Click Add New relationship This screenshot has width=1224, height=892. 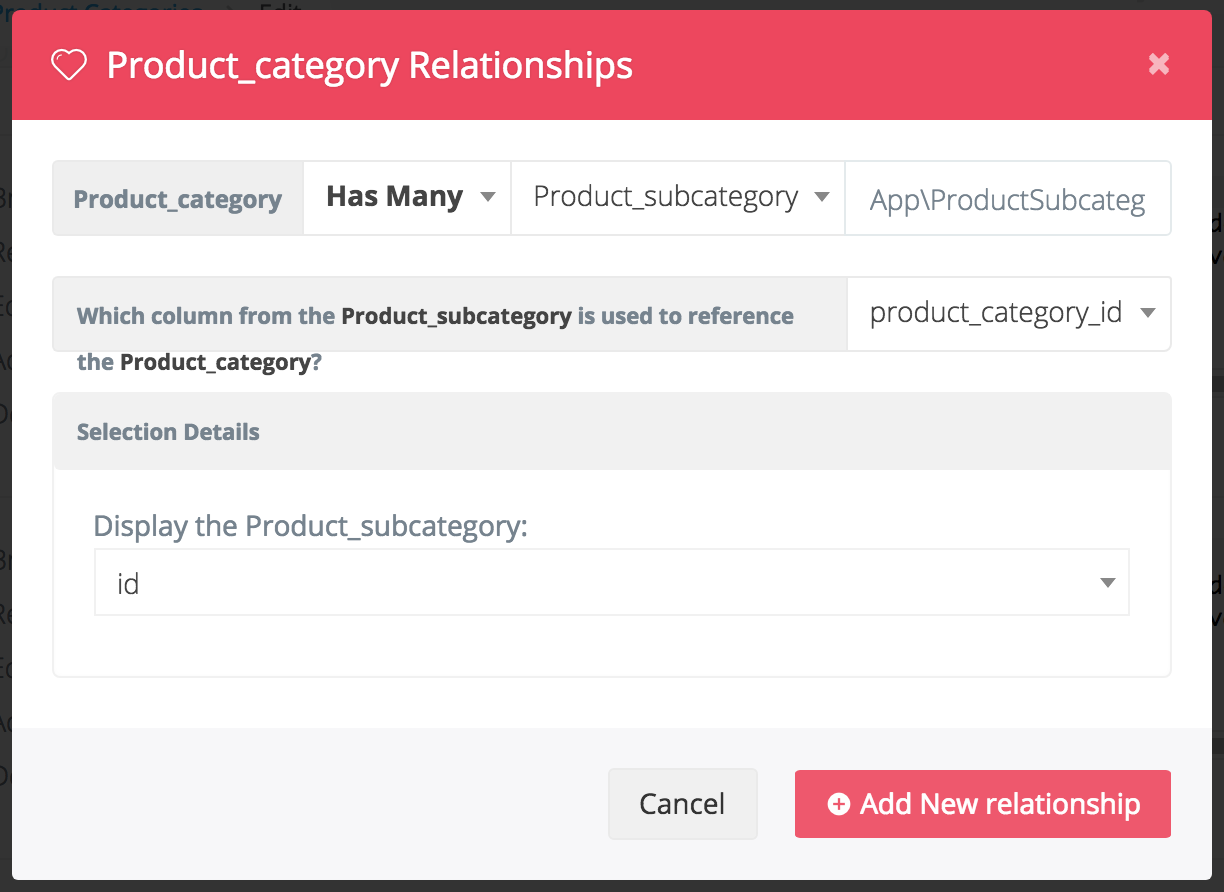[x=982, y=803]
